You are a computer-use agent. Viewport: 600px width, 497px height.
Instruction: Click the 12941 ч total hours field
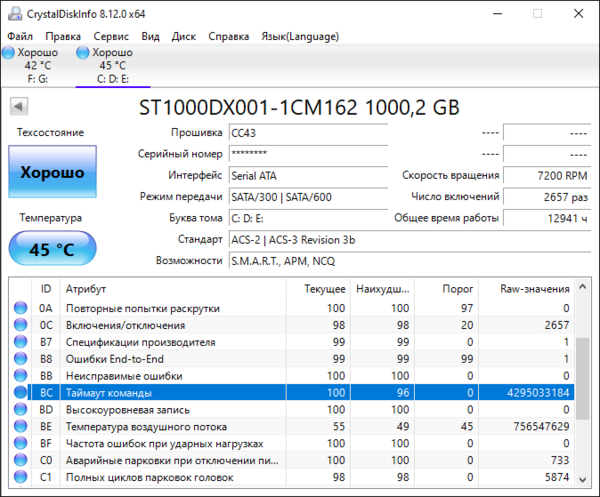[x=547, y=218]
